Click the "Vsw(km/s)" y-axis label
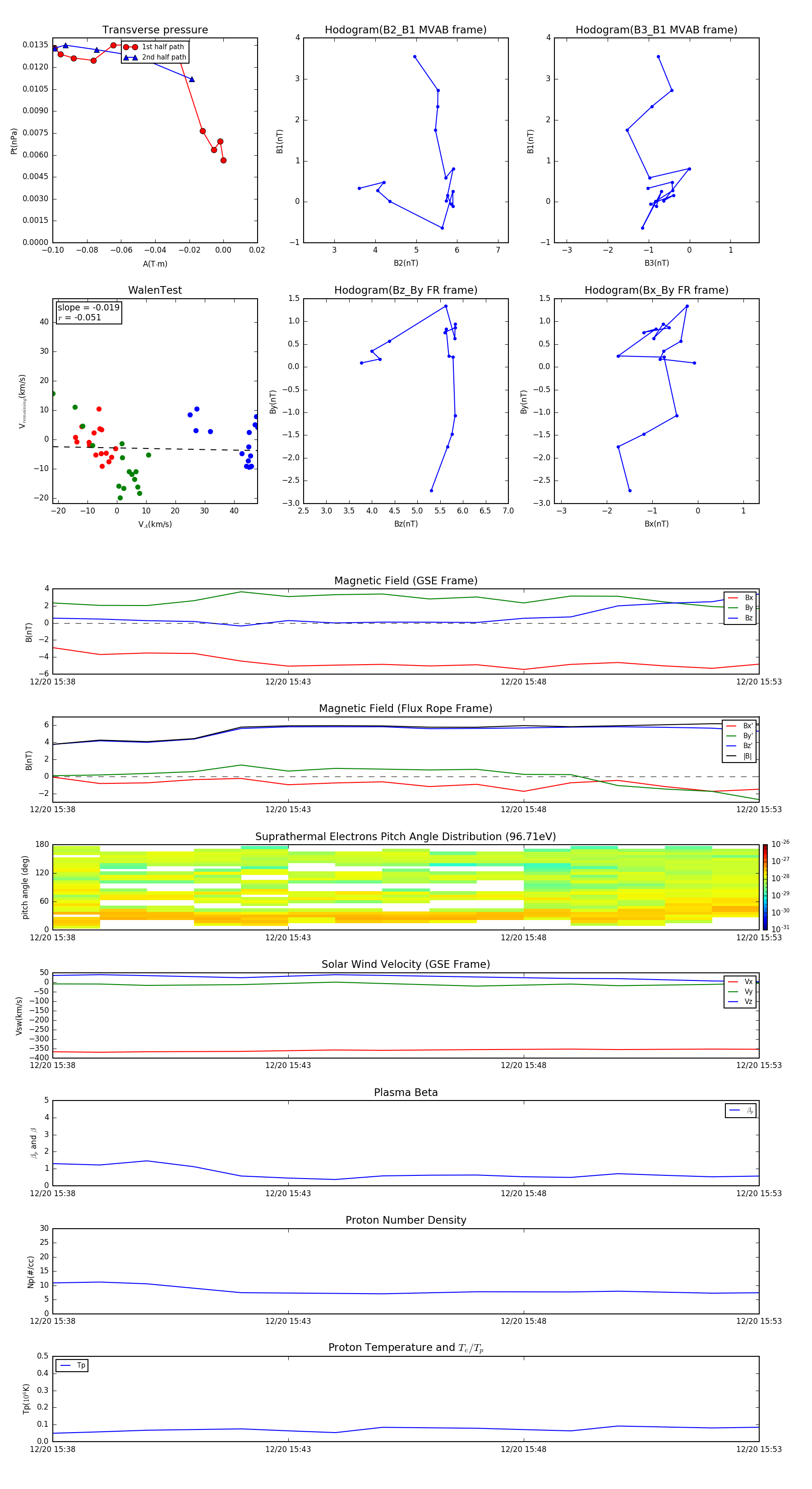This screenshot has width=812, height=1489. click(19, 1016)
